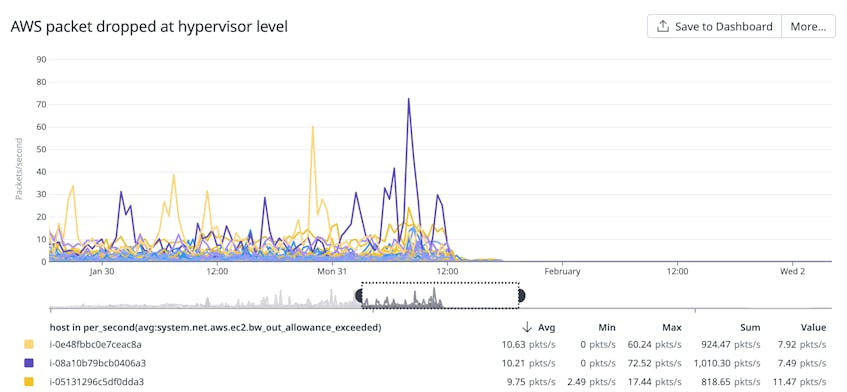
Task: Open the More... menu
Action: coord(808,26)
